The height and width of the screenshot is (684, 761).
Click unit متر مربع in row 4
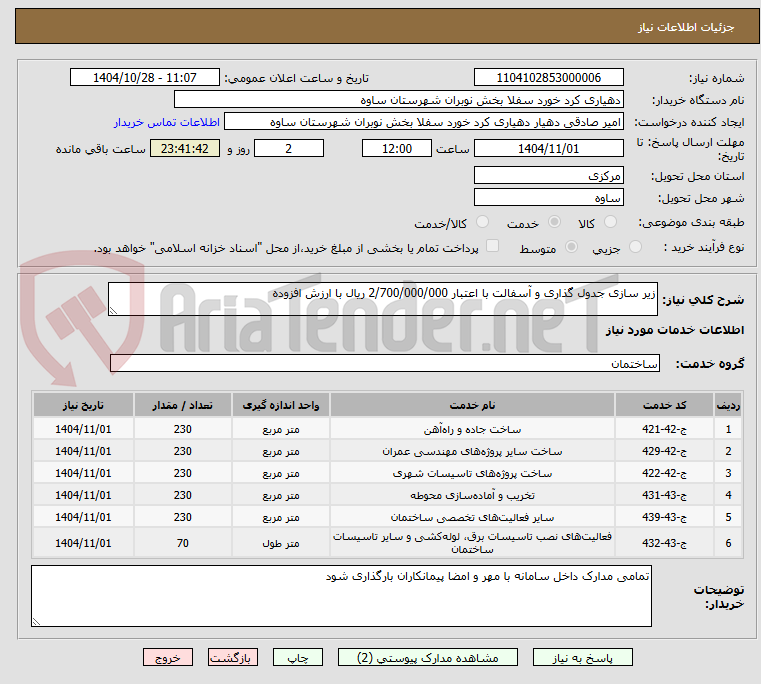281,496
